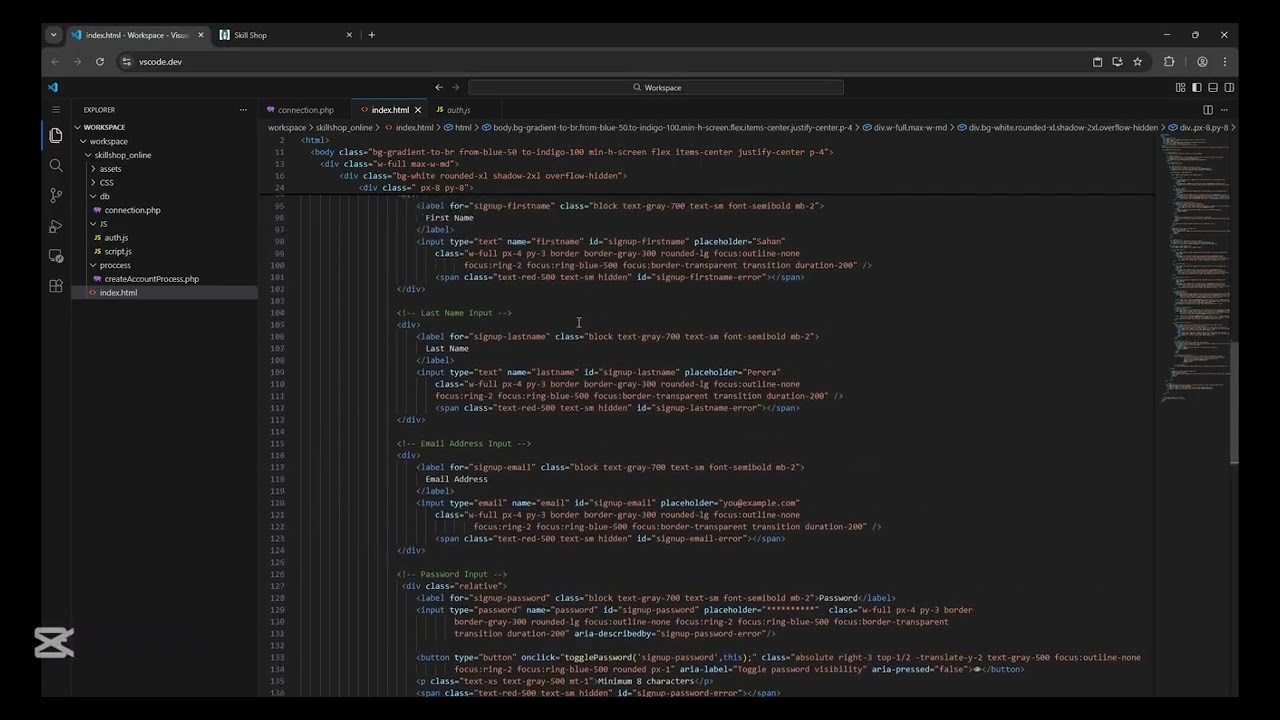Viewport: 1280px width, 720px height.
Task: Open the Explorer view in activity bar
Action: 56,135
